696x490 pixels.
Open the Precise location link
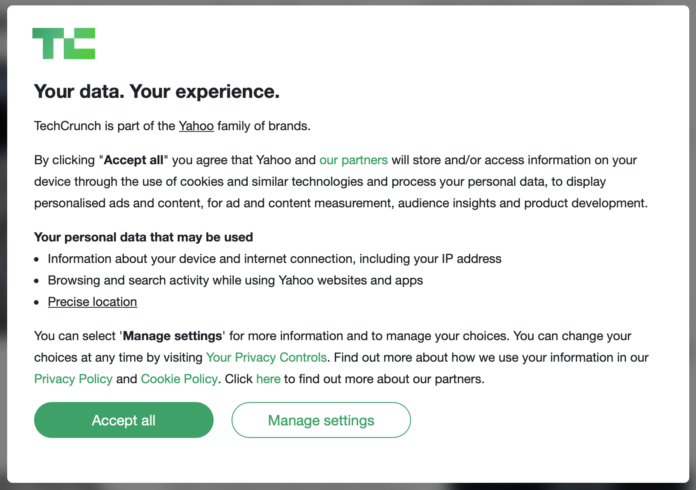coord(92,302)
